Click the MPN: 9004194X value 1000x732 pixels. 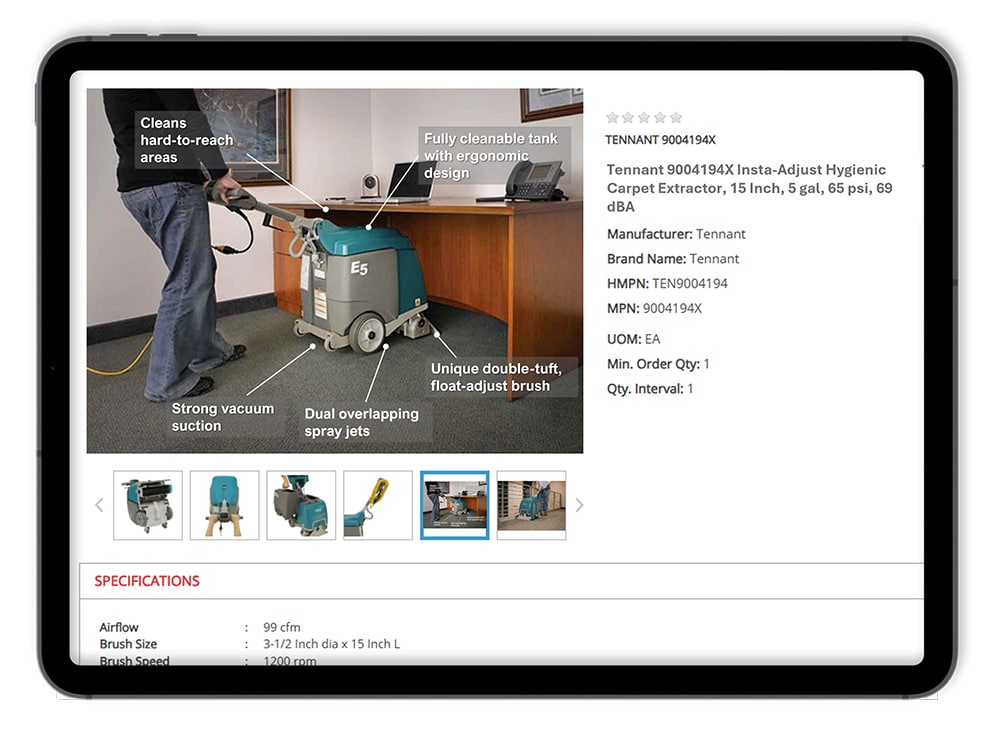[x=672, y=309]
